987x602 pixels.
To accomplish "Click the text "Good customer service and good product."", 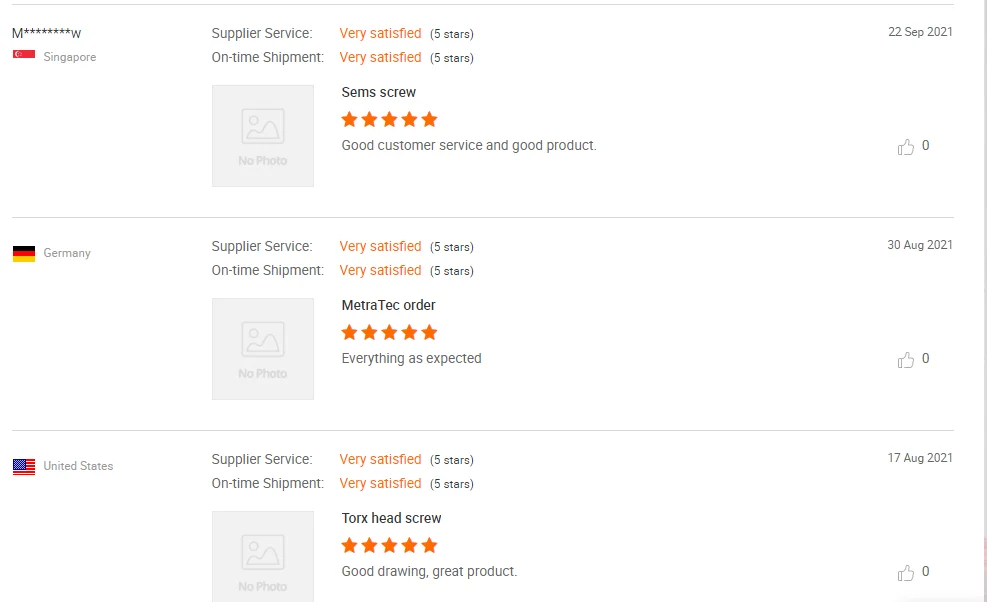I will click(469, 146).
